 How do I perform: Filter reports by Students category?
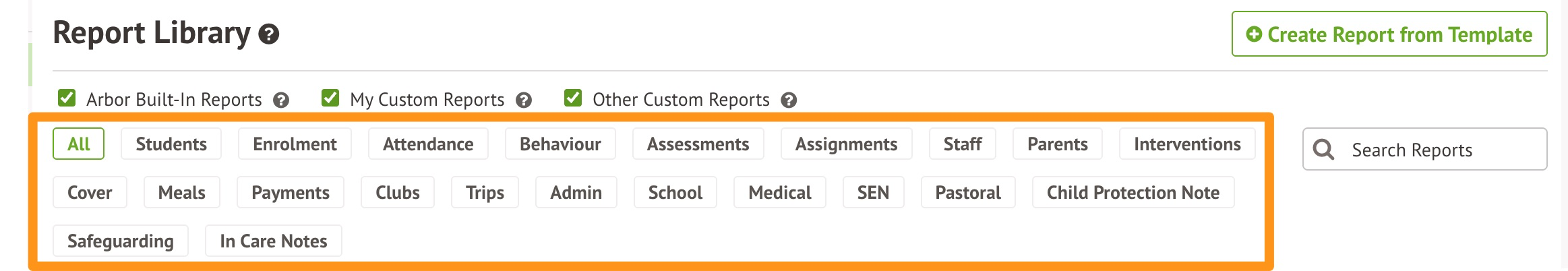tap(171, 144)
